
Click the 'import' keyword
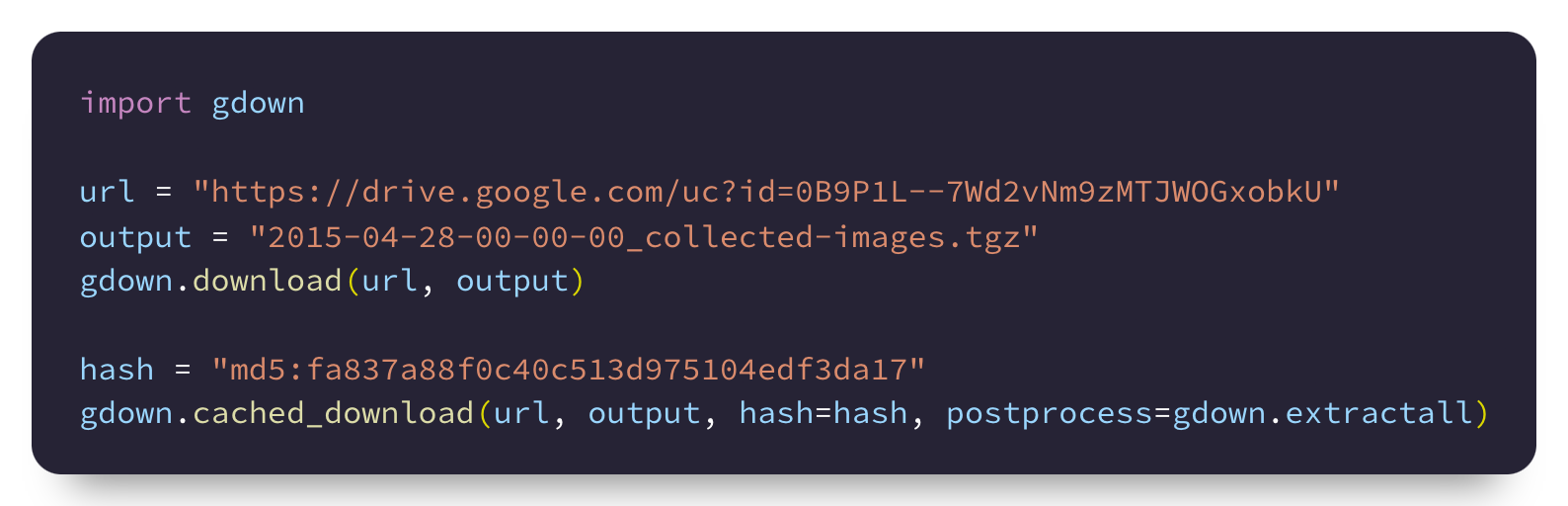pyautogui.click(x=135, y=103)
